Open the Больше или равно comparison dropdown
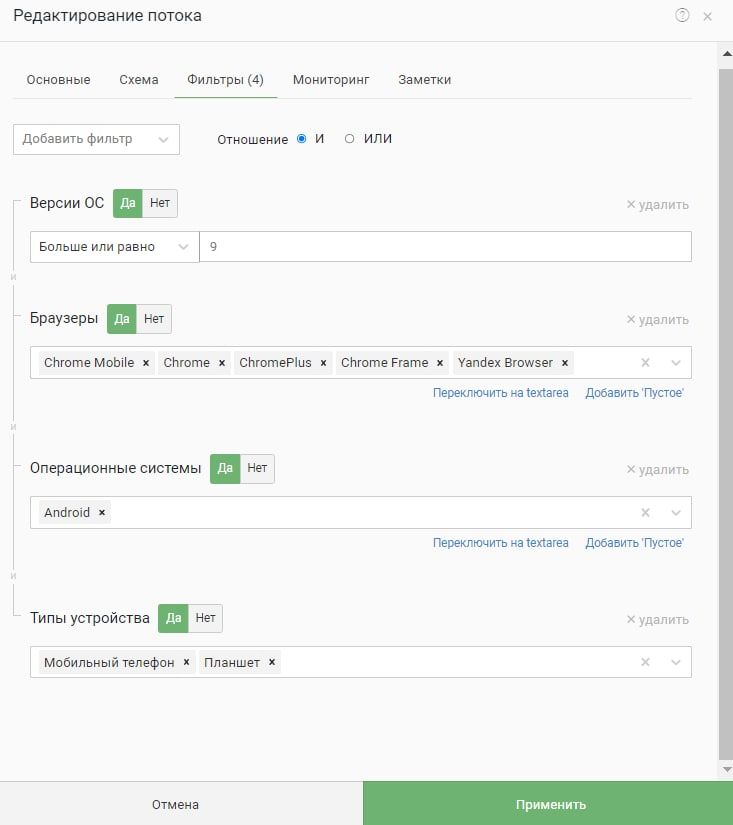The height and width of the screenshot is (825, 733). [x=114, y=247]
